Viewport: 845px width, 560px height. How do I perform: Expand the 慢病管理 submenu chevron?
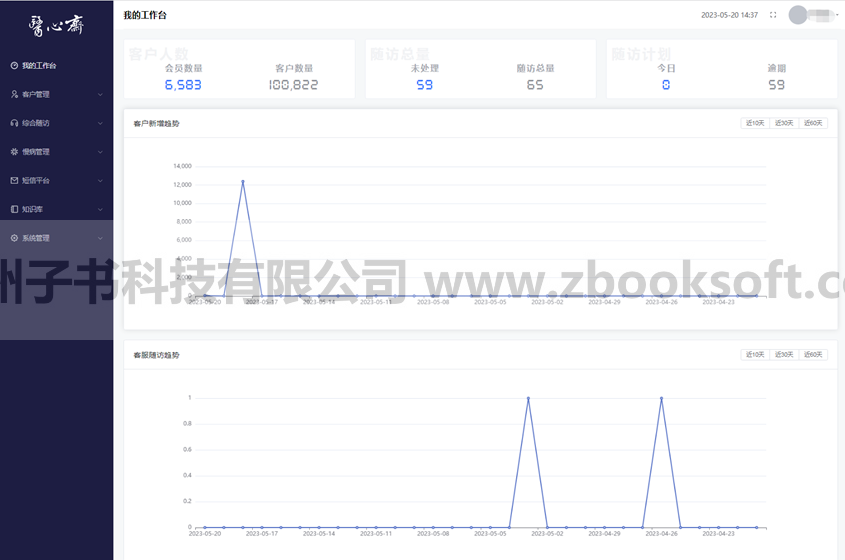click(100, 152)
